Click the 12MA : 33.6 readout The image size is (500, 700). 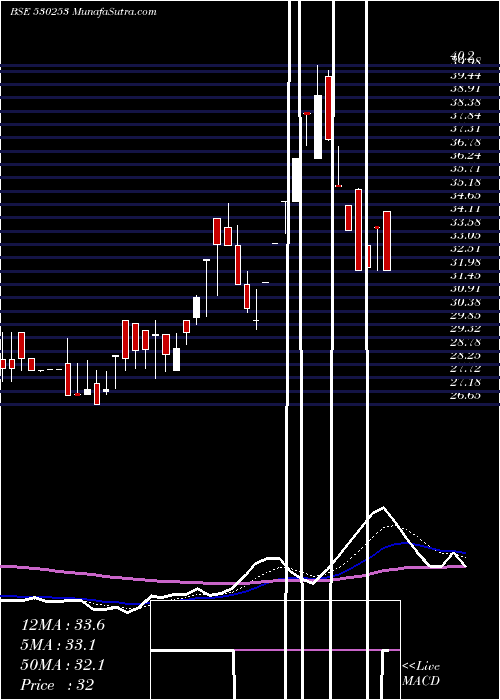pos(63,625)
